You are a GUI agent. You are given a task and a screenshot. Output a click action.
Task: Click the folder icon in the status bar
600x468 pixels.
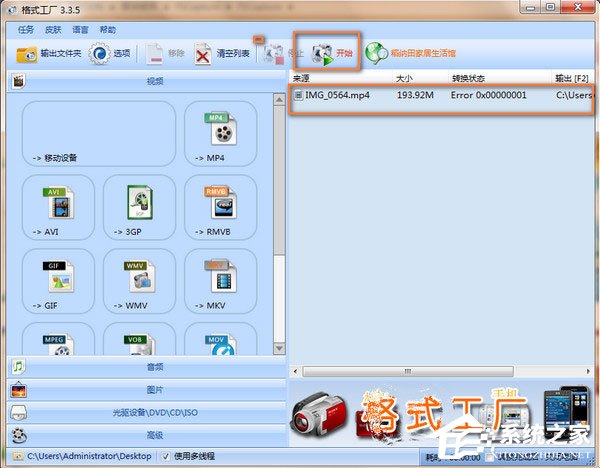tap(18, 456)
